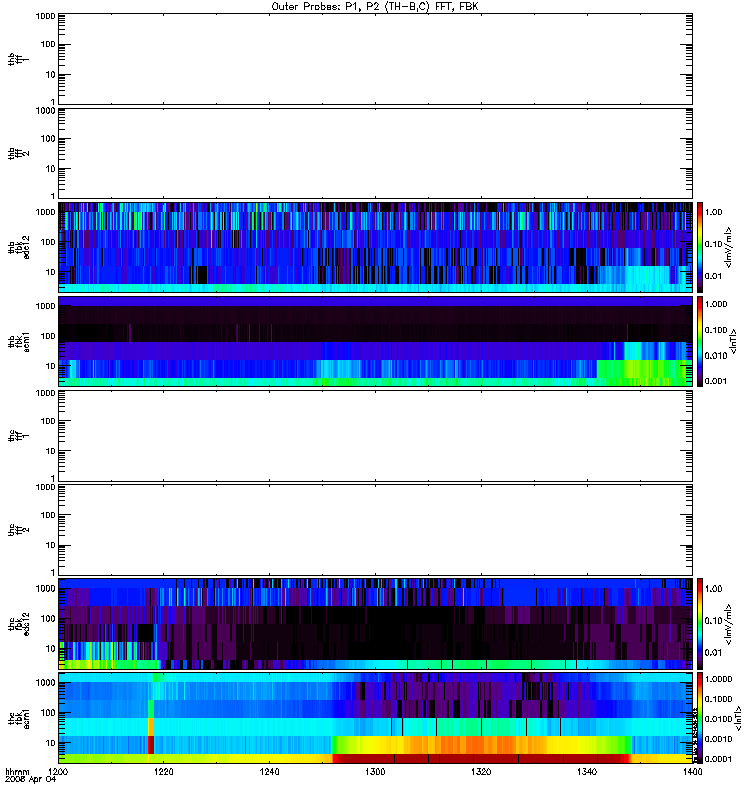Select the color bar beside thc fbk scm1 panel
This screenshot has width=750, height=800.
700,718
